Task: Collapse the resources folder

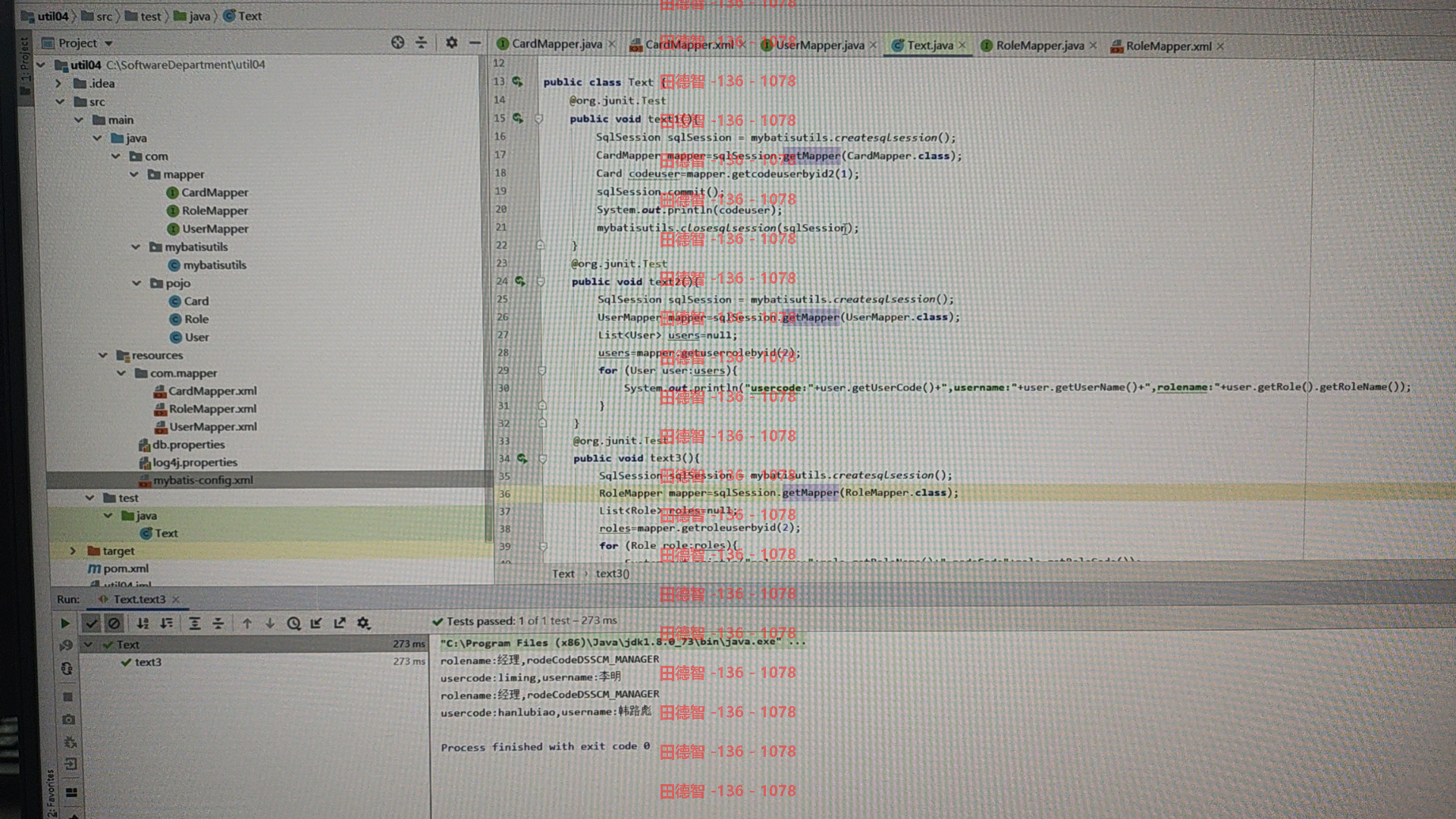Action: pos(102,355)
